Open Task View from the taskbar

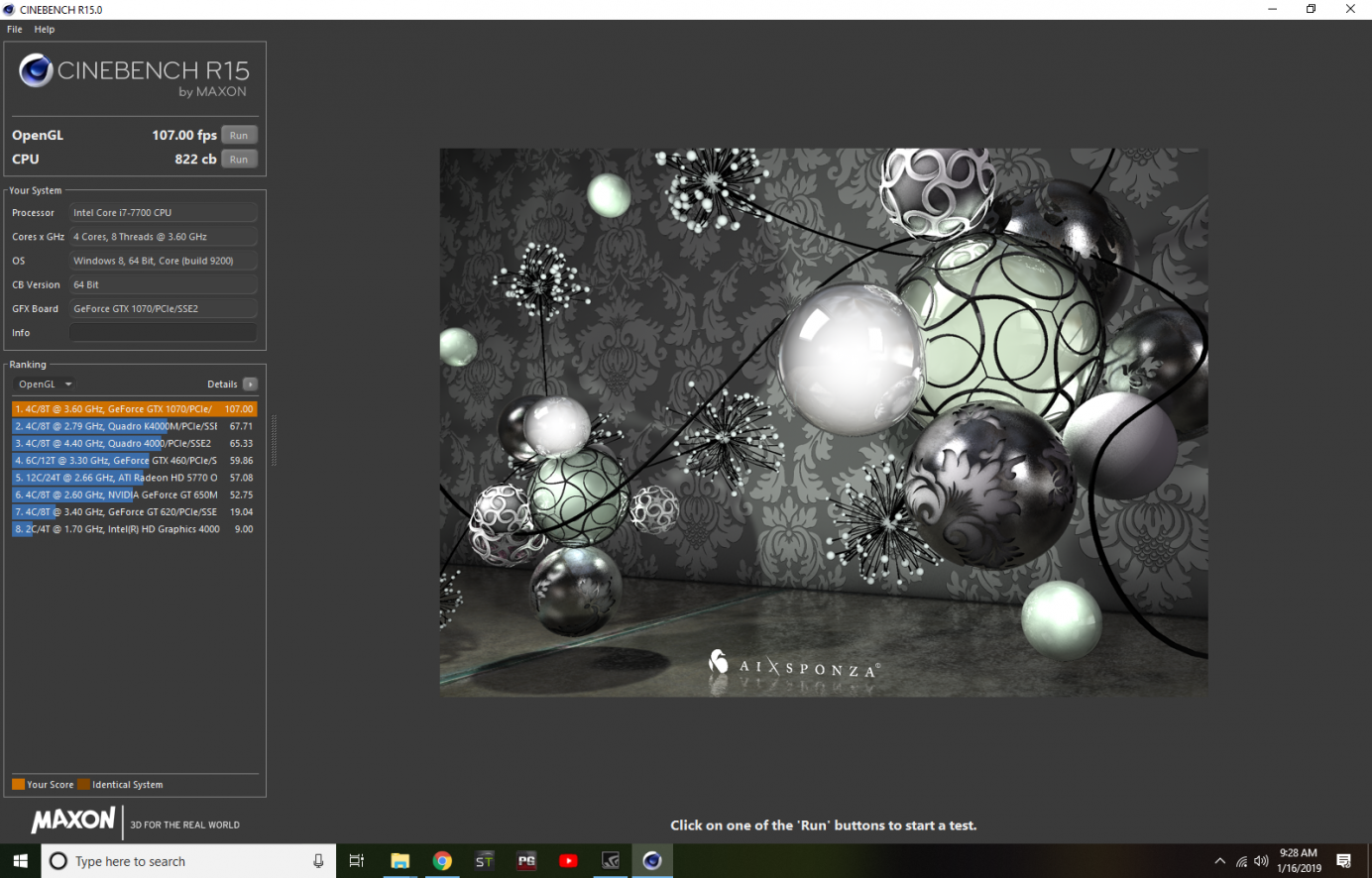[x=357, y=861]
